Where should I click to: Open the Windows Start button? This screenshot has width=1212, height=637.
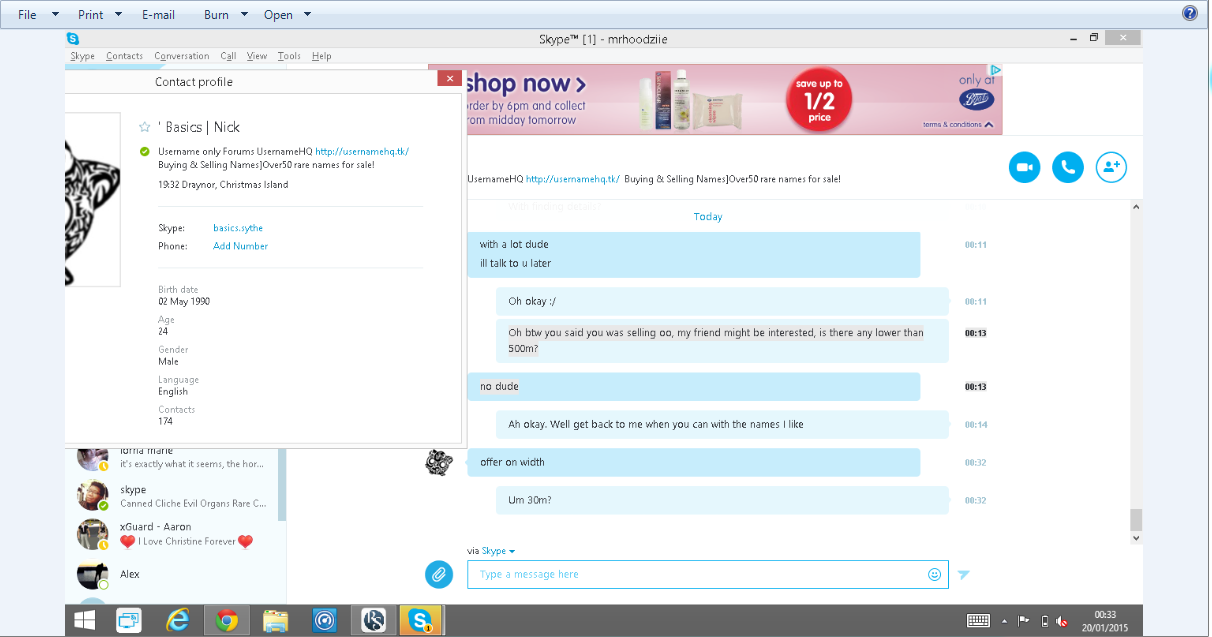(x=84, y=621)
